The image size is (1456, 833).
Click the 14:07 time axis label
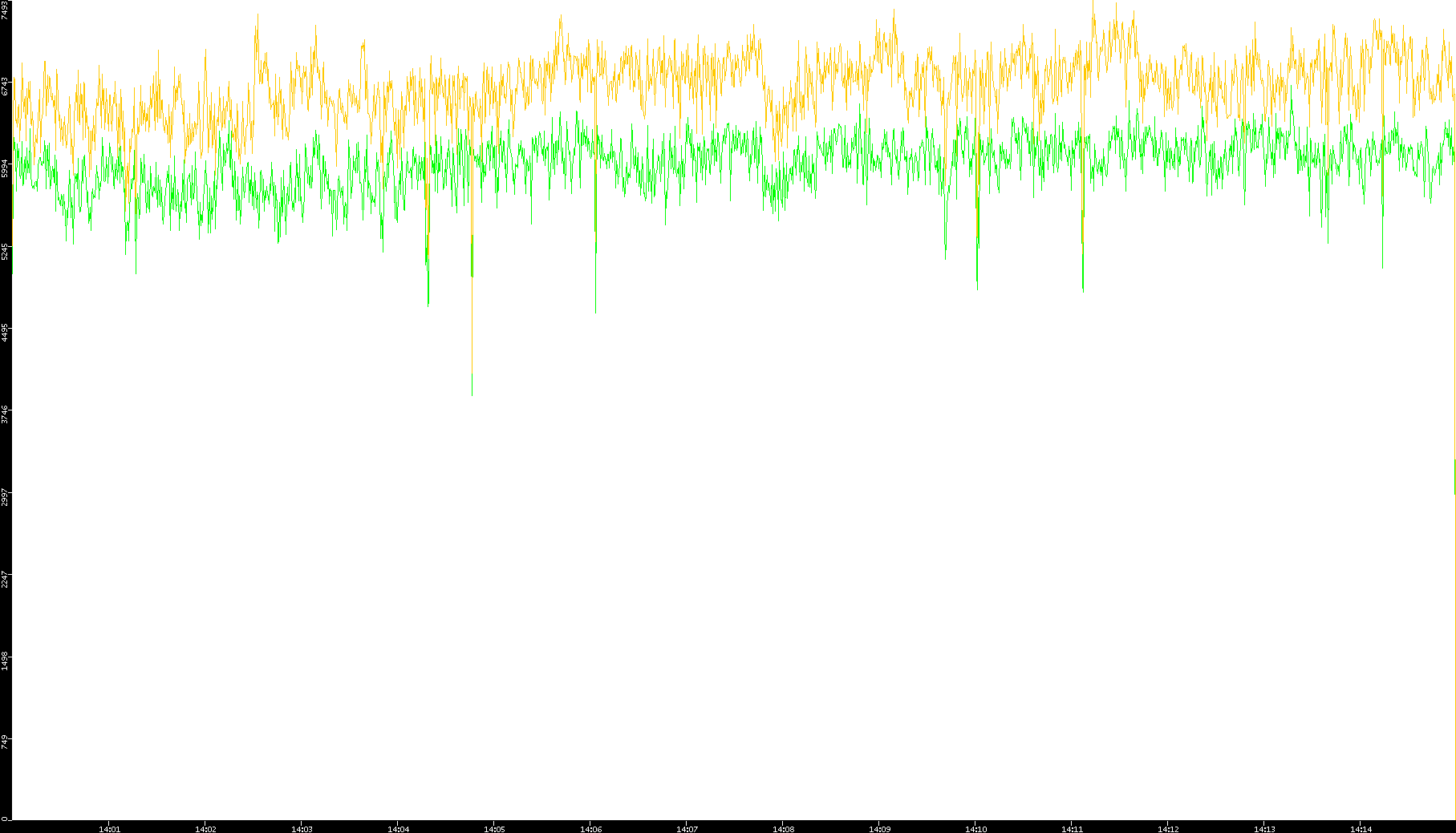687,828
